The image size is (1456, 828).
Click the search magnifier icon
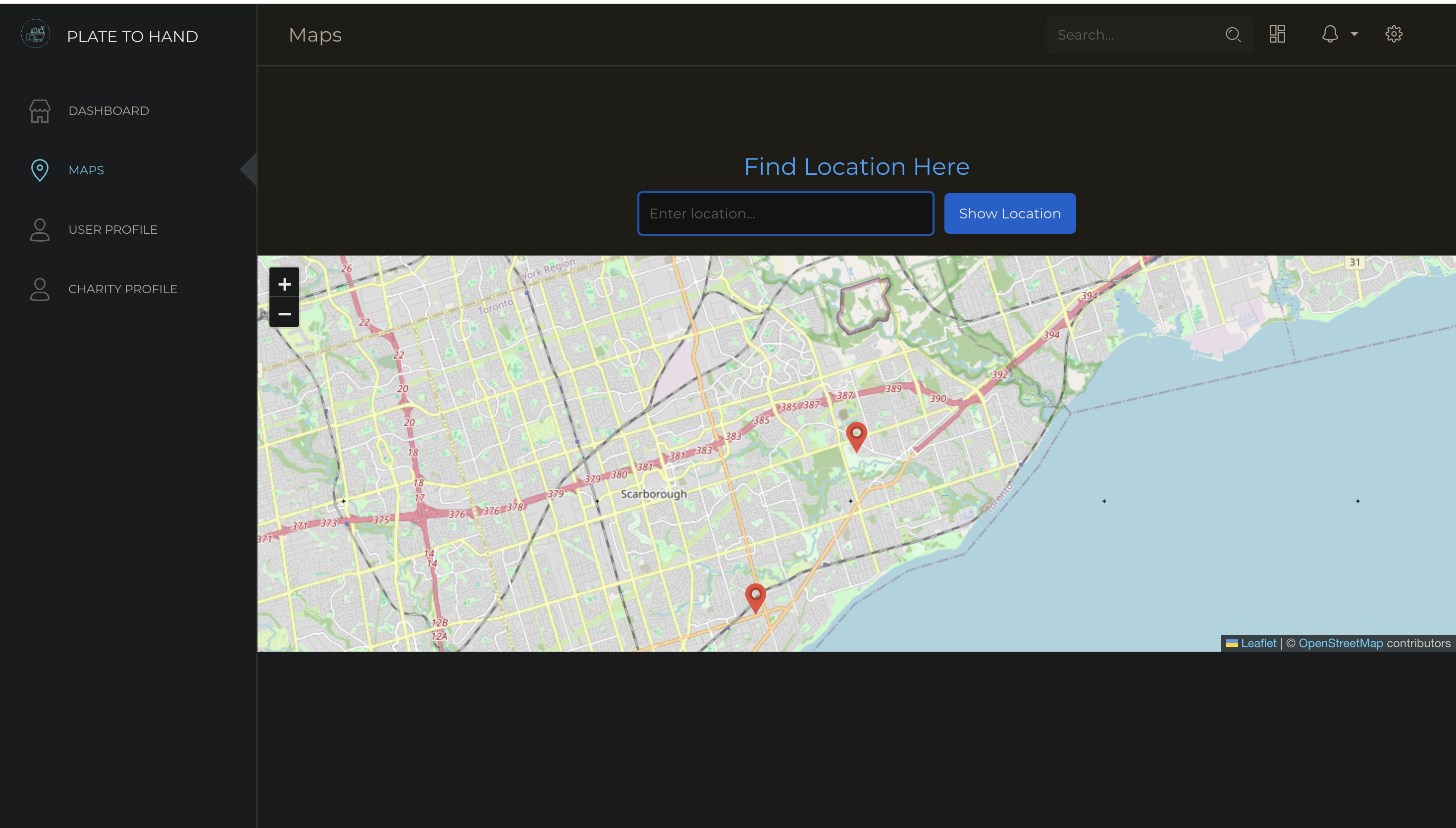click(1233, 35)
